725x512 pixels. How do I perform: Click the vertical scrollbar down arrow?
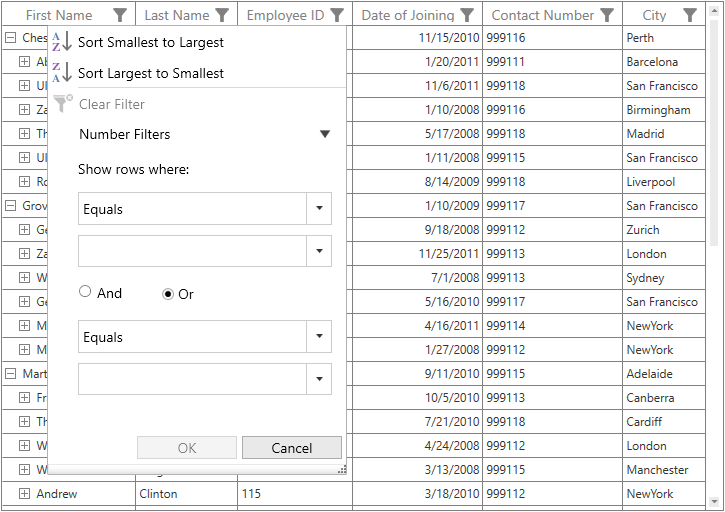(x=714, y=502)
